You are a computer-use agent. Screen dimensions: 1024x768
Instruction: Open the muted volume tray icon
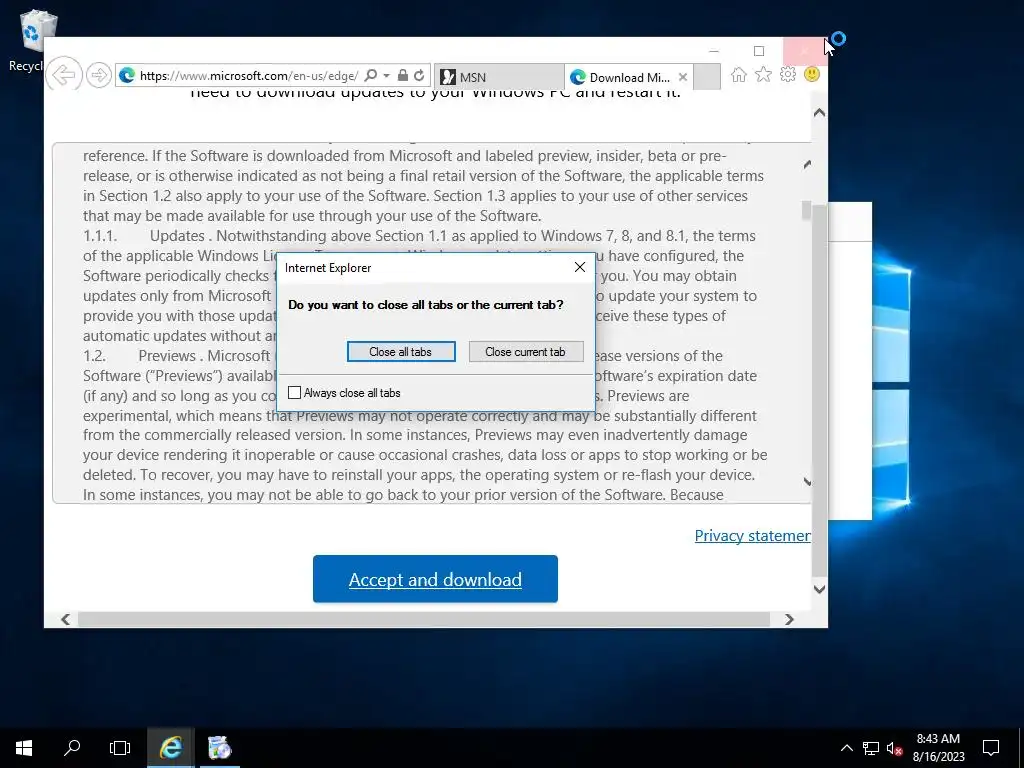pyautogui.click(x=895, y=748)
